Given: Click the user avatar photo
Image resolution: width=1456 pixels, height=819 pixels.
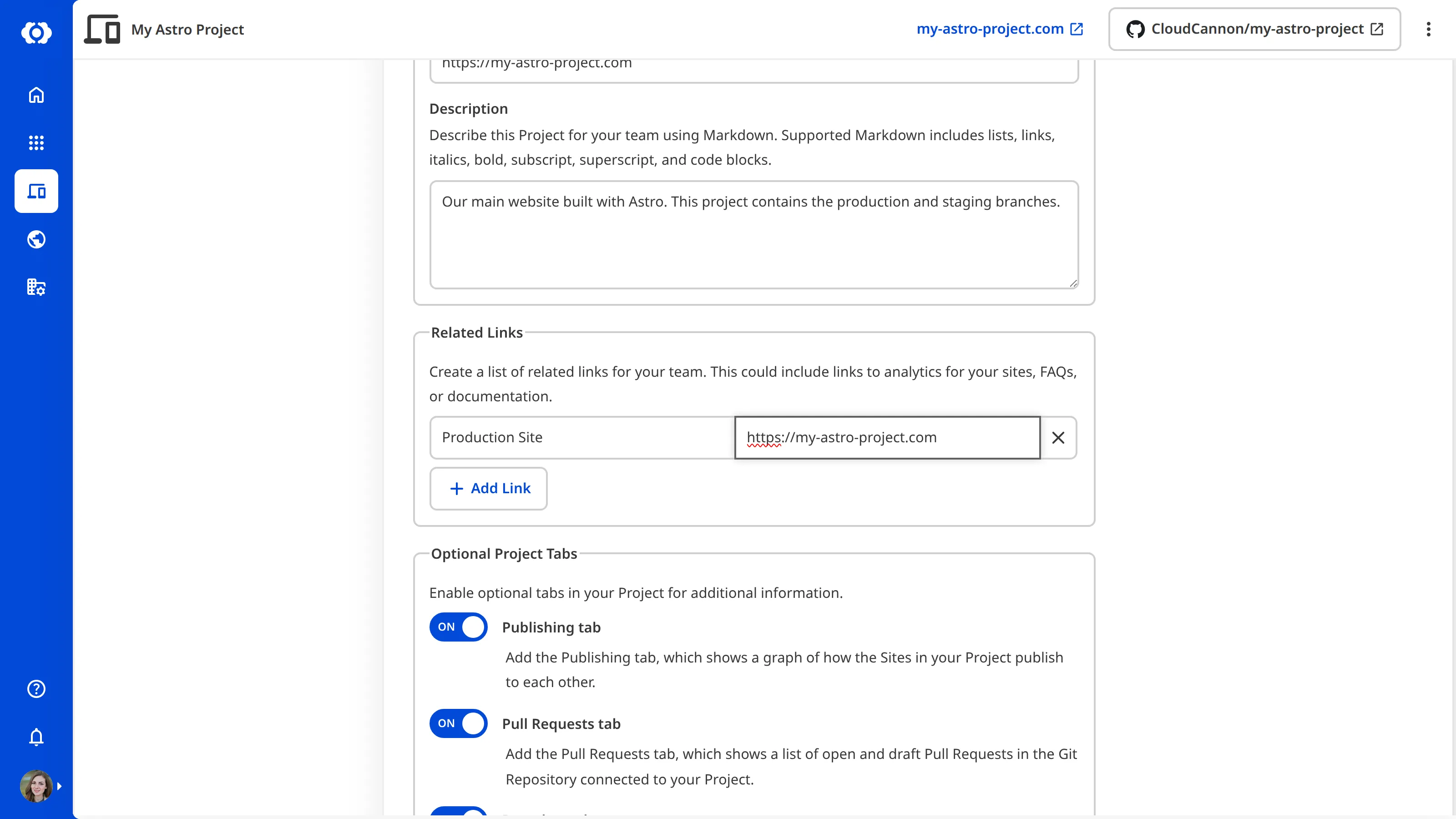Looking at the screenshot, I should 36,786.
